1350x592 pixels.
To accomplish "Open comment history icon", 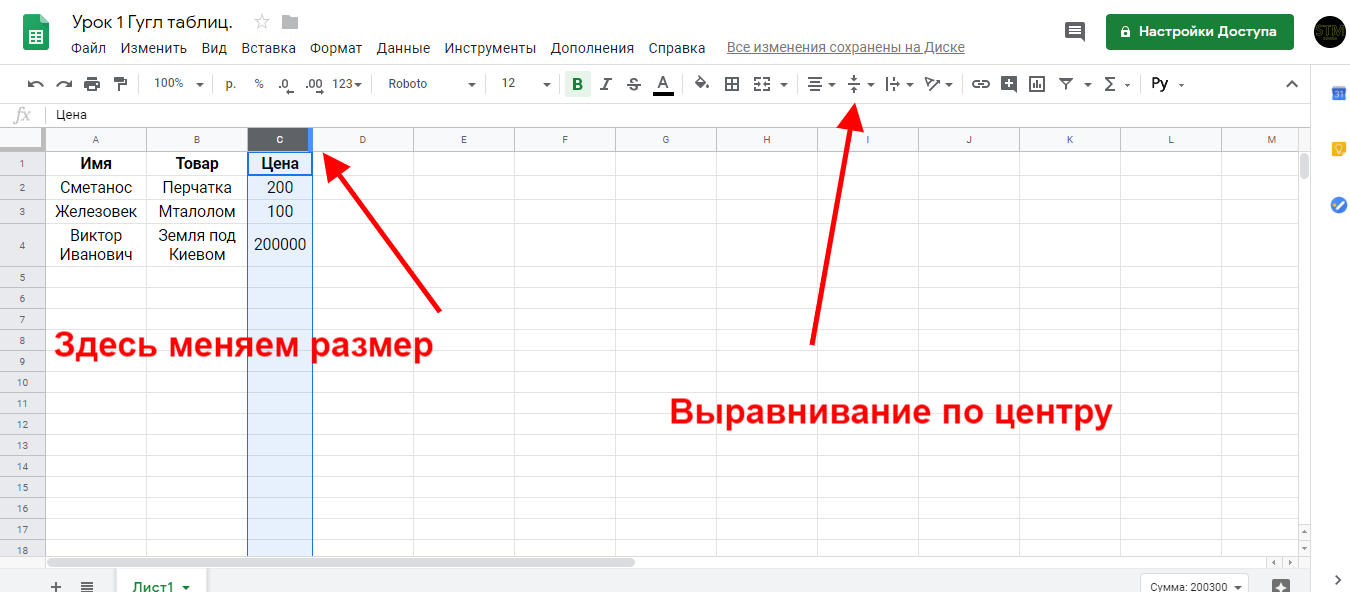I will click(x=1075, y=32).
